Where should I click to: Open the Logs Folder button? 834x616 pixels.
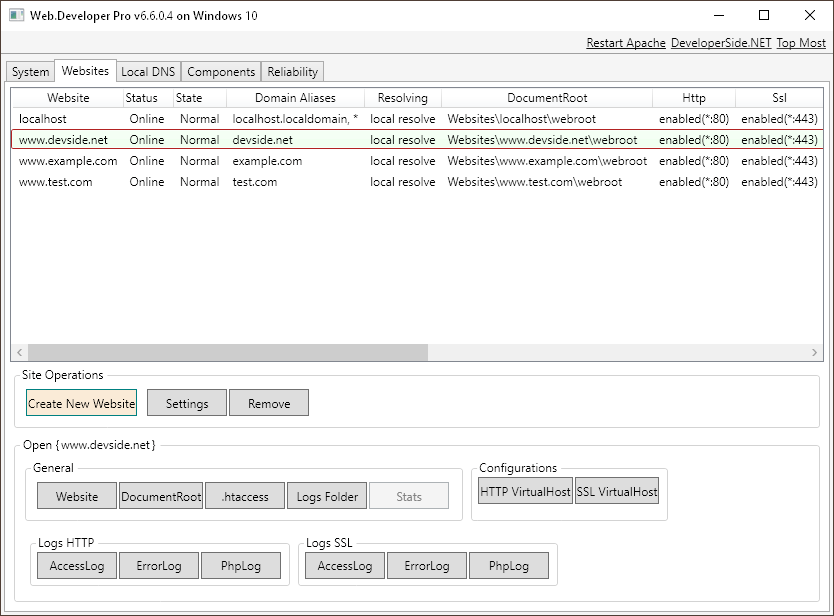pyautogui.click(x=327, y=496)
